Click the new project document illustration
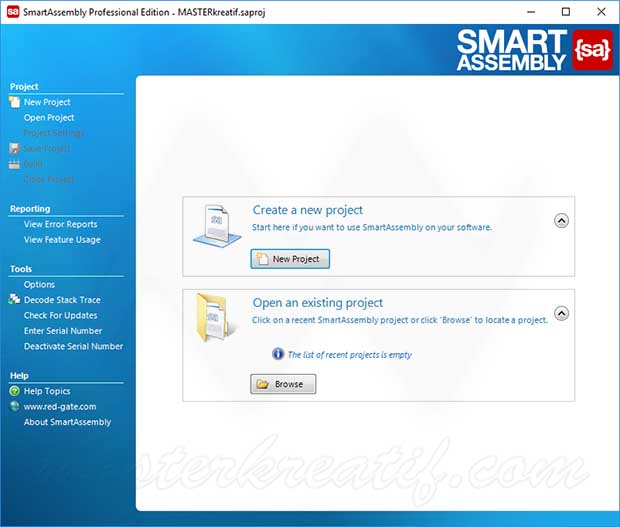Image resolution: width=620 pixels, height=527 pixels. 217,226
